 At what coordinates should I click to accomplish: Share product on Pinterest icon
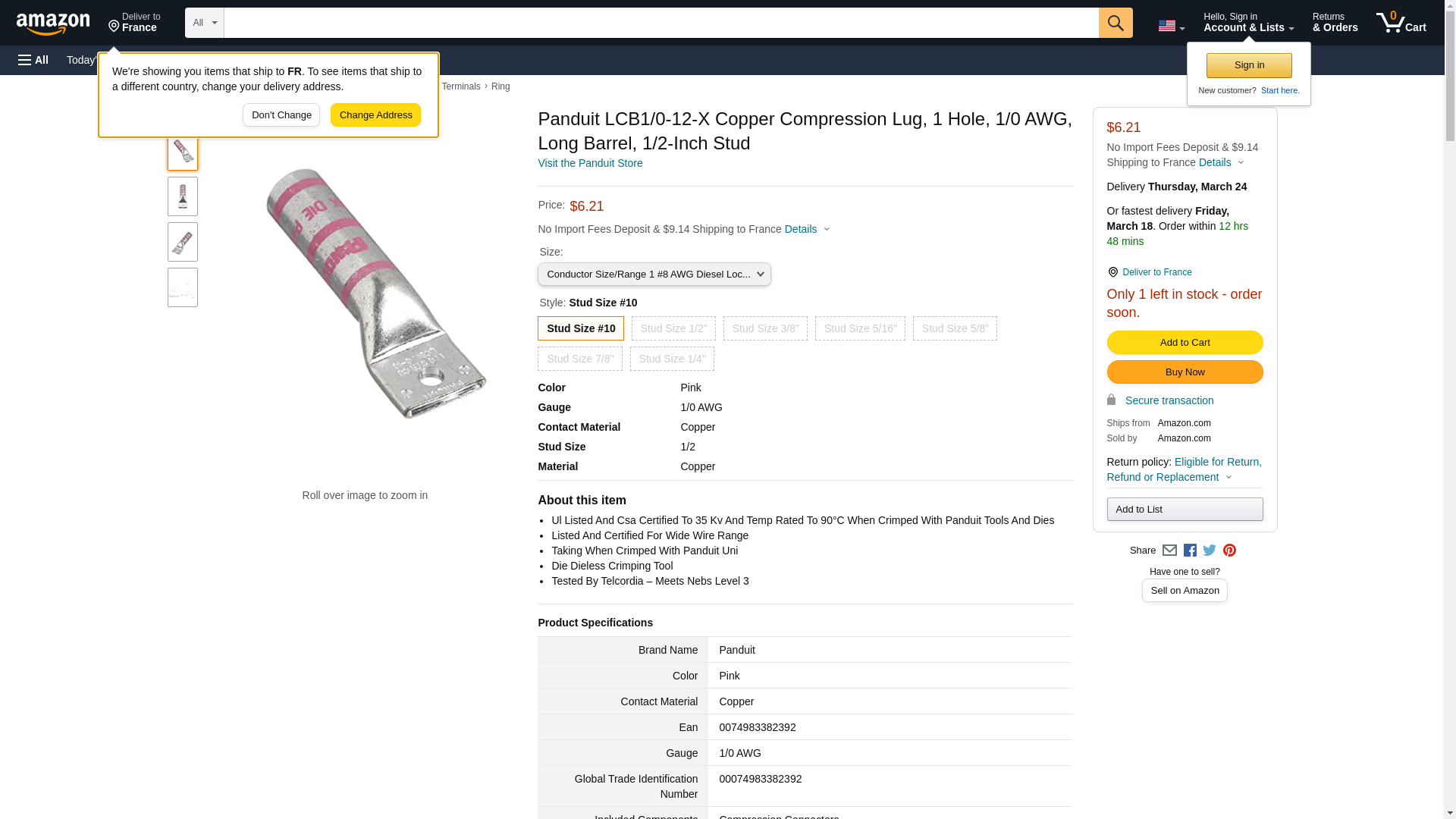click(x=1229, y=551)
